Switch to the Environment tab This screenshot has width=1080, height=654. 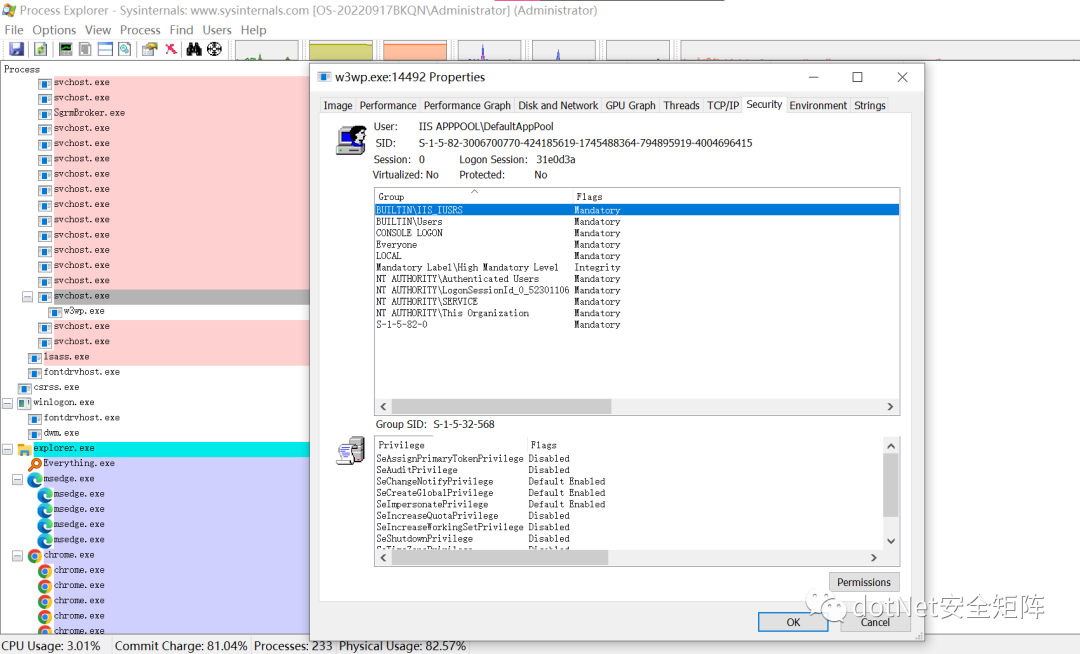[818, 105]
